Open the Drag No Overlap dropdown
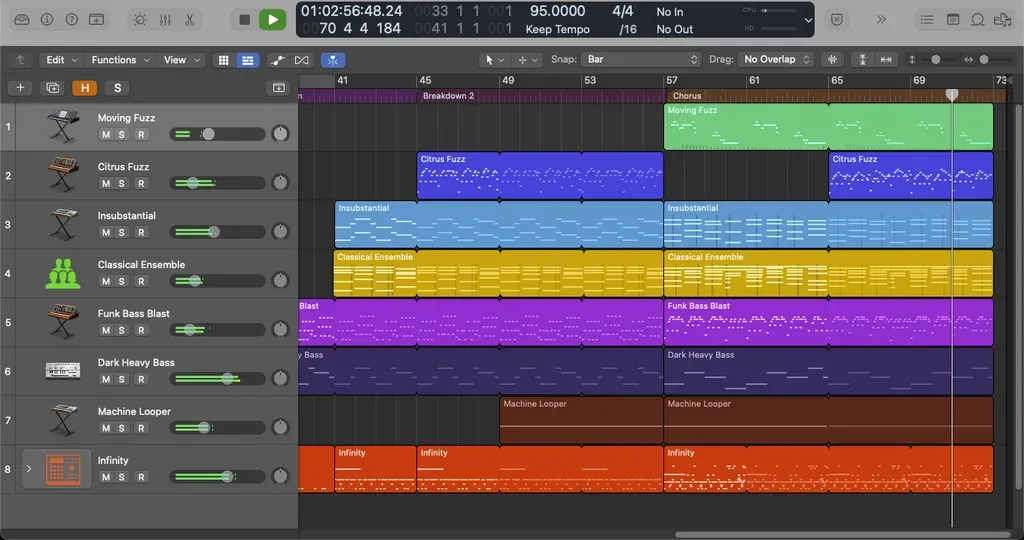This screenshot has height=540, width=1024. pyautogui.click(x=775, y=59)
